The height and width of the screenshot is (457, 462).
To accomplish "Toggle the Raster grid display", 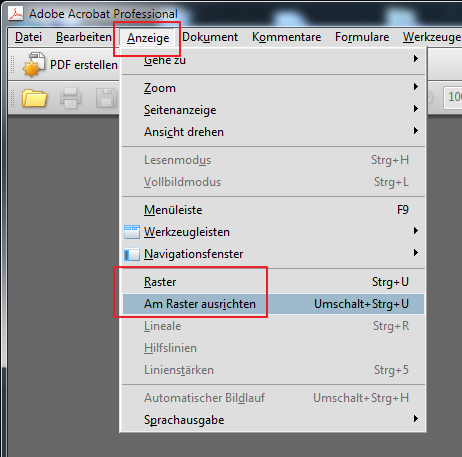I will 273,282.
